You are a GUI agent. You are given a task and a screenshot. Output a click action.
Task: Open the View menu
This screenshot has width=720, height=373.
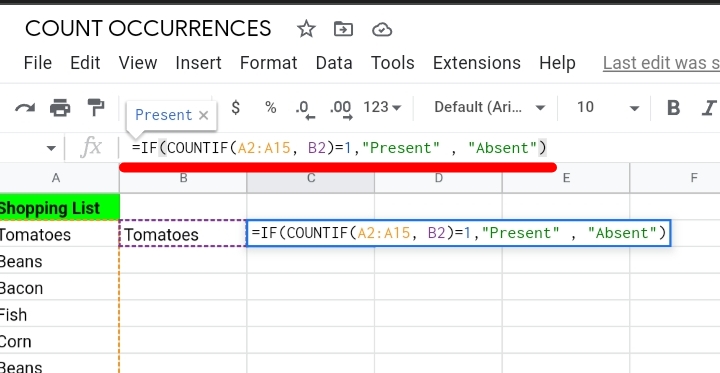(138, 63)
